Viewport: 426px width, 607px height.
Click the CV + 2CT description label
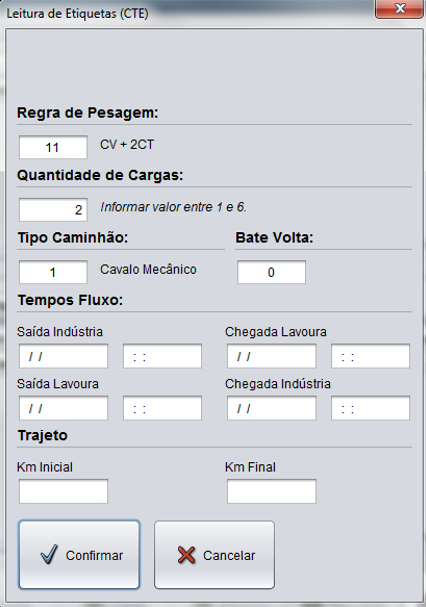pos(127,144)
